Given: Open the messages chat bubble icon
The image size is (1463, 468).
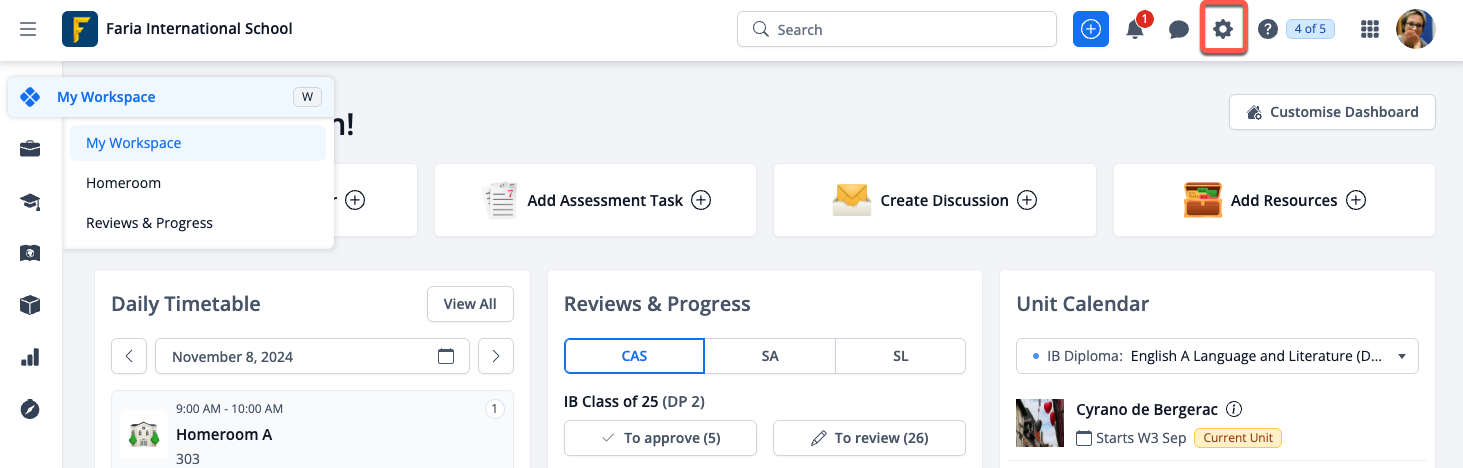Looking at the screenshot, I should click(1179, 29).
